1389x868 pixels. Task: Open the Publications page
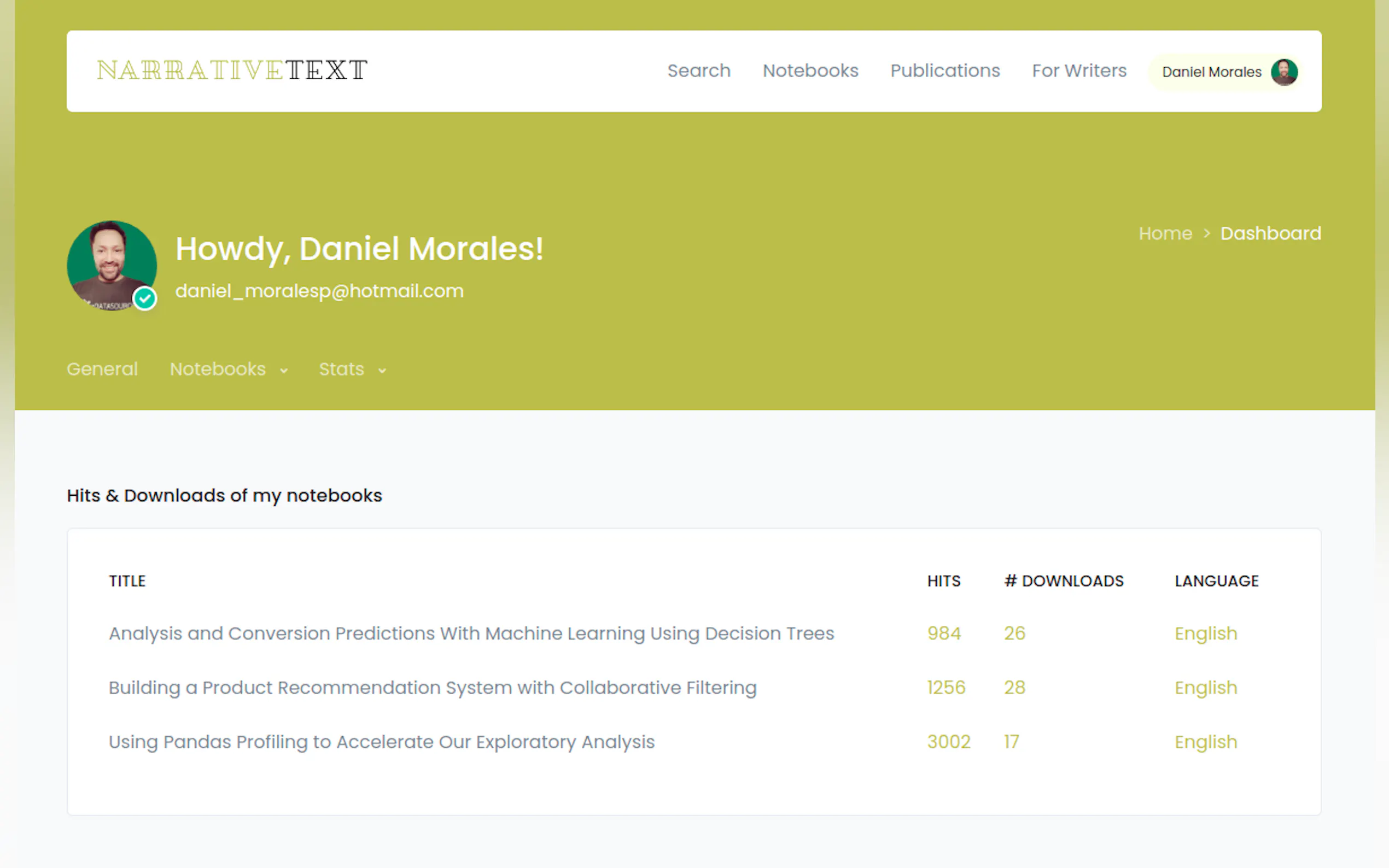coord(944,71)
